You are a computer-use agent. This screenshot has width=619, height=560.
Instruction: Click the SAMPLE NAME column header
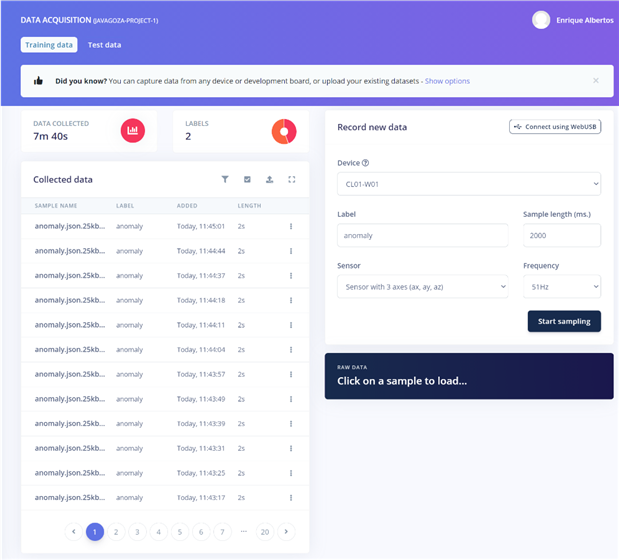click(56, 206)
